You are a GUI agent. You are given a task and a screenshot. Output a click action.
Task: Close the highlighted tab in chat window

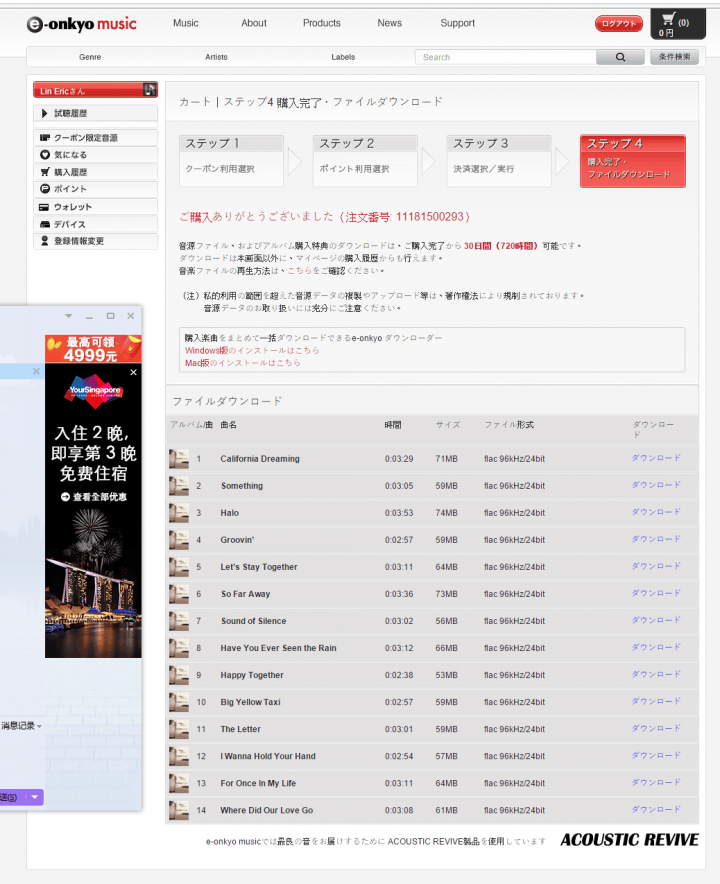point(36,371)
